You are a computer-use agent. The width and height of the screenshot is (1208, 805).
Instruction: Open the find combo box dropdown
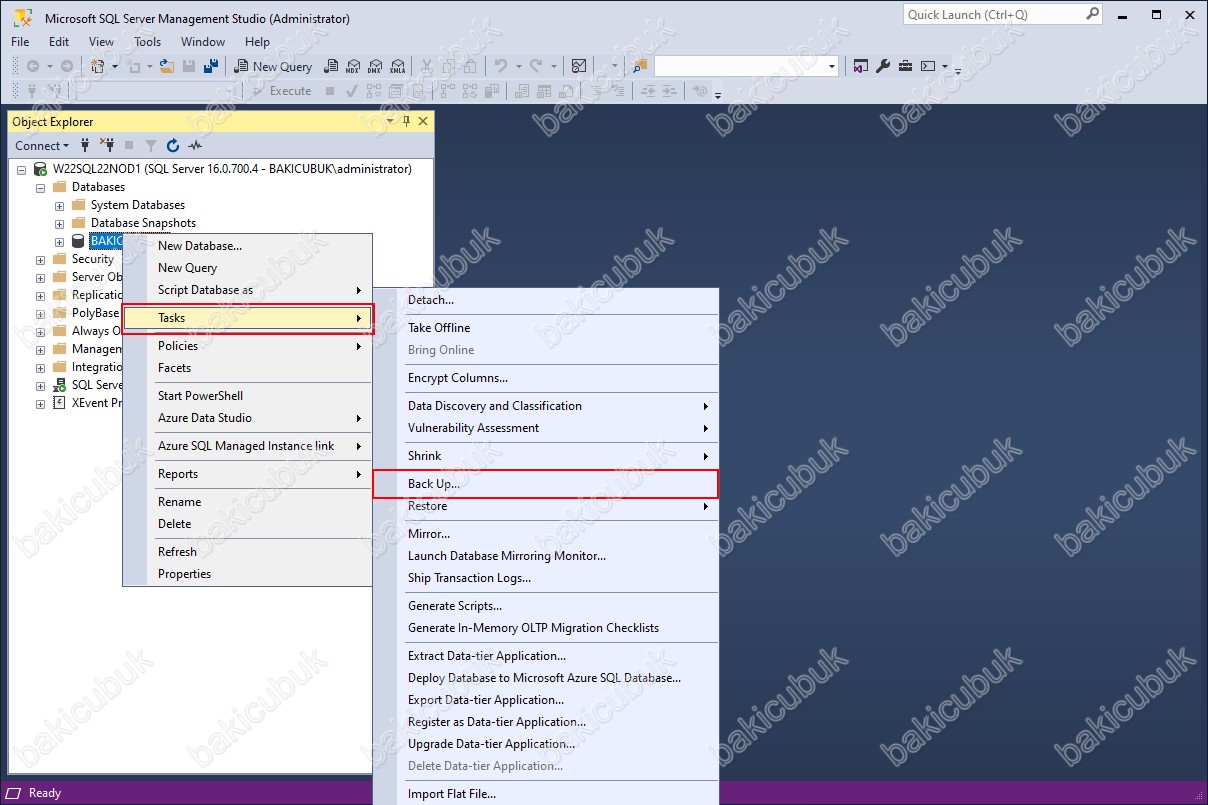click(832, 66)
